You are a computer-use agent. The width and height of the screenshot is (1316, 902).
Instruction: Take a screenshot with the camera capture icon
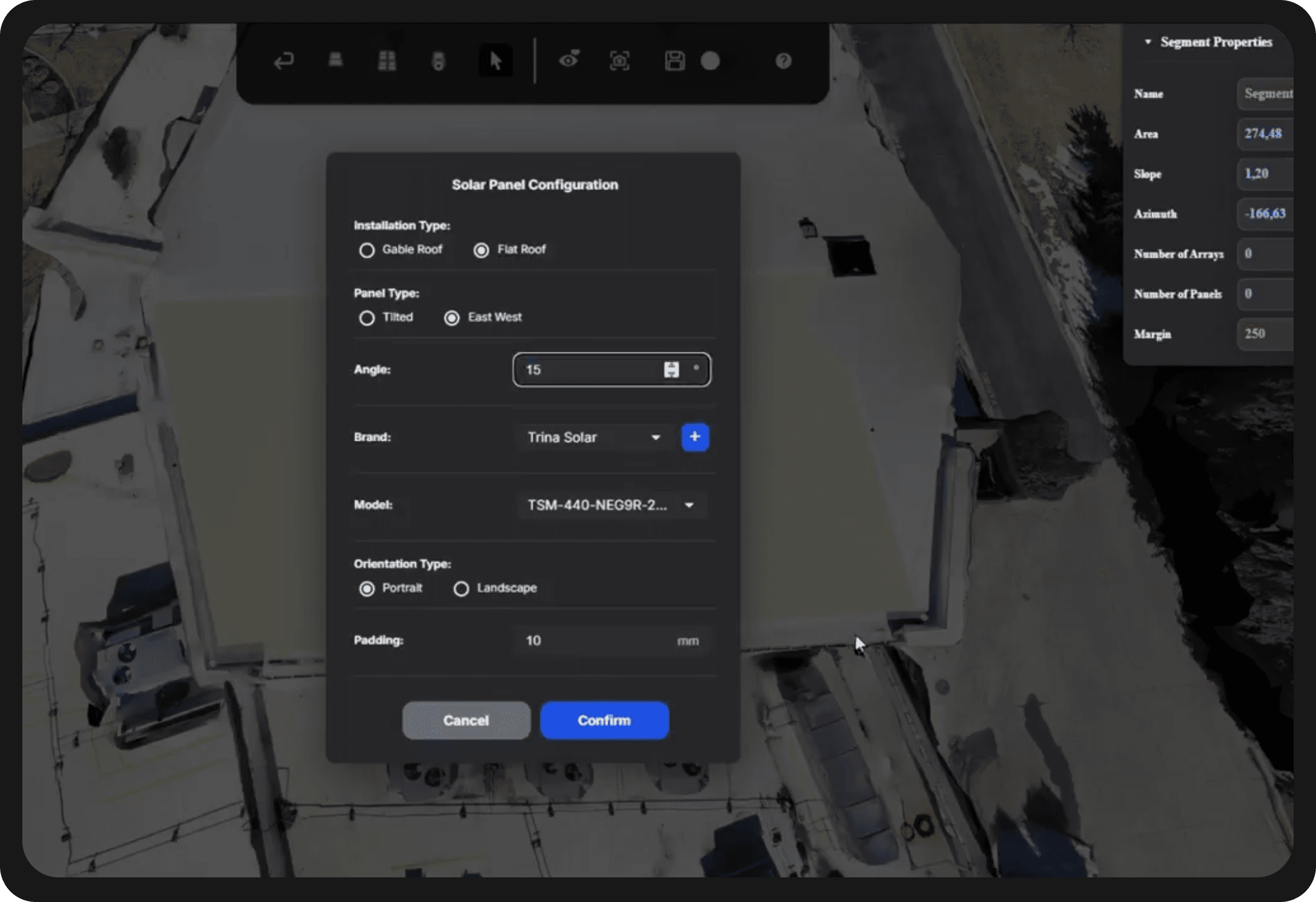pos(619,60)
